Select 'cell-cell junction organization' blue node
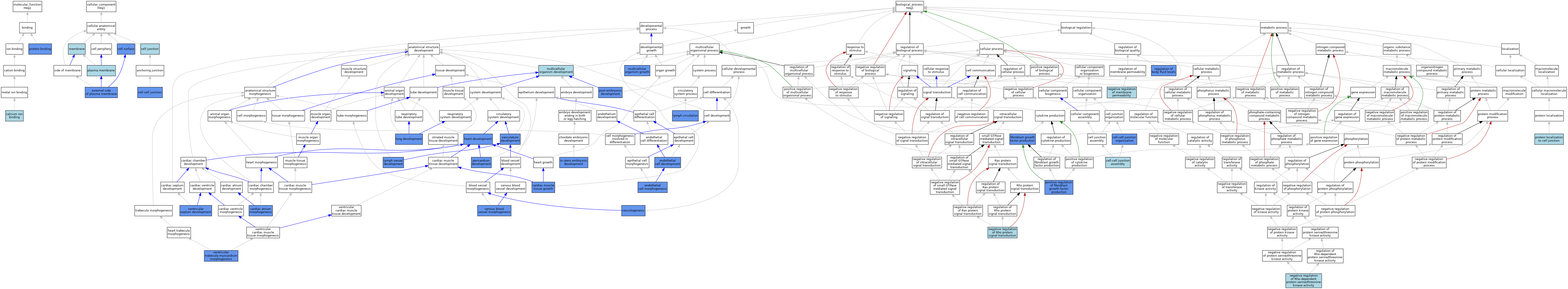The width and height of the screenshot is (1568, 289). 1124,139
